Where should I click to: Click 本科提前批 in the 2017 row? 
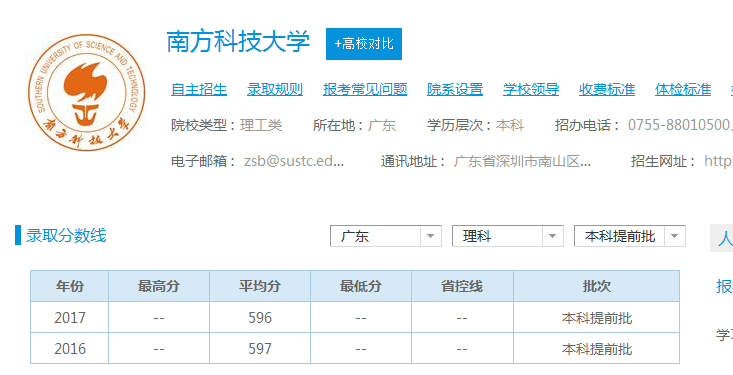596,318
